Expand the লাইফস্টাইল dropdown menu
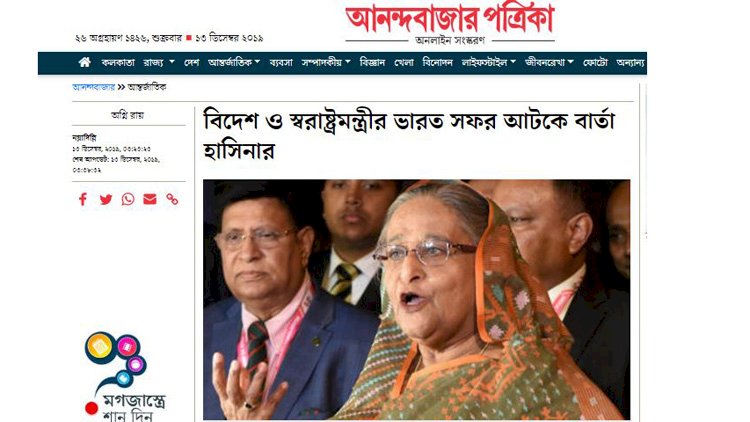This screenshot has width=750, height=422. coord(488,63)
